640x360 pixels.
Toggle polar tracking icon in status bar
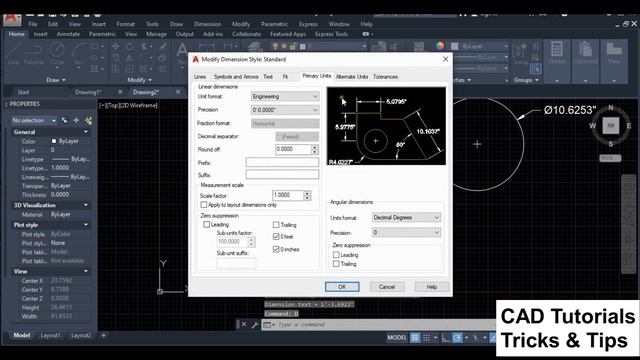pos(457,338)
